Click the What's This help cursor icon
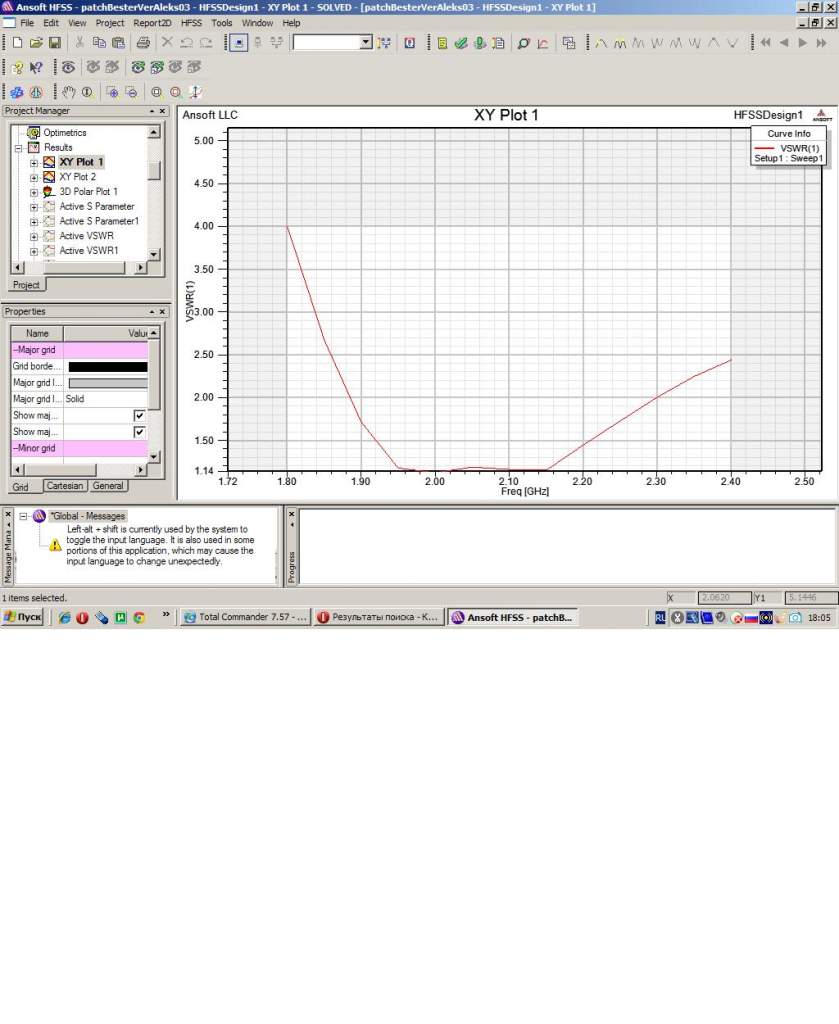Screen dimensions: 839x1024 [x=36, y=68]
